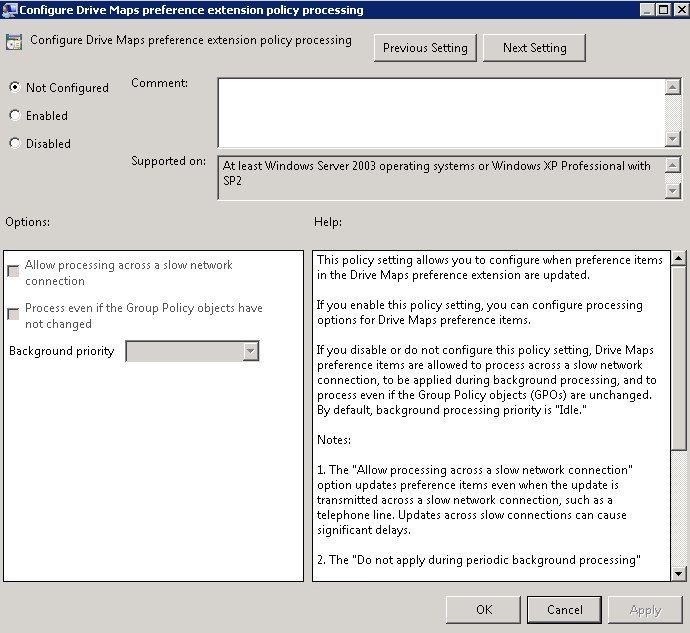Minimize the policy dialog window
Image resolution: width=690 pixels, height=633 pixels.
click(x=646, y=10)
